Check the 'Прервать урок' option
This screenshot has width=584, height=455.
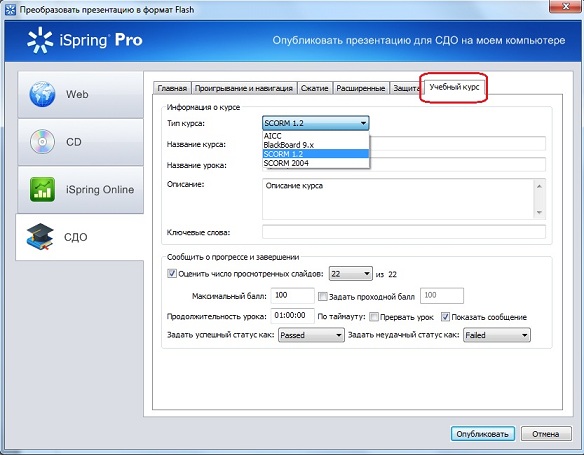tap(374, 317)
